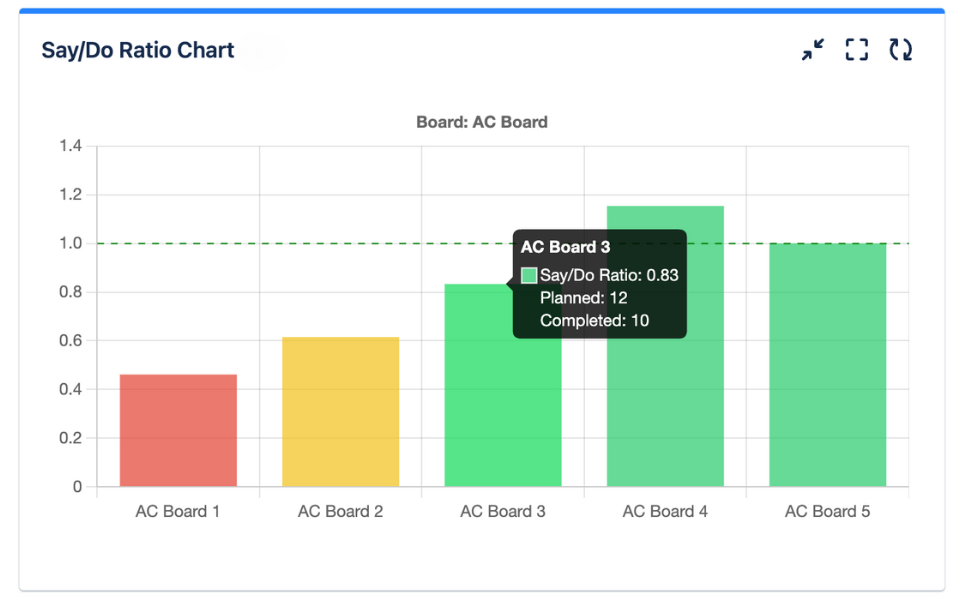Click the red AC Board 1 bar

click(178, 430)
